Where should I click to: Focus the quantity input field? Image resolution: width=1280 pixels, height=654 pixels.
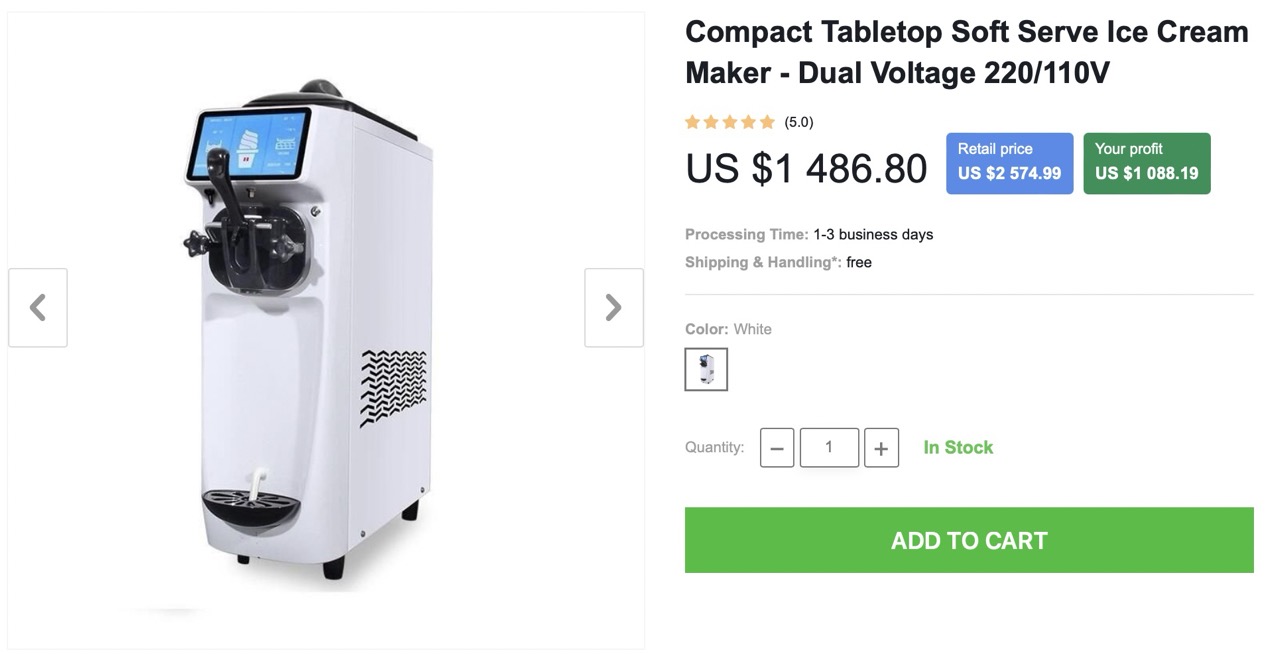pyautogui.click(x=829, y=447)
